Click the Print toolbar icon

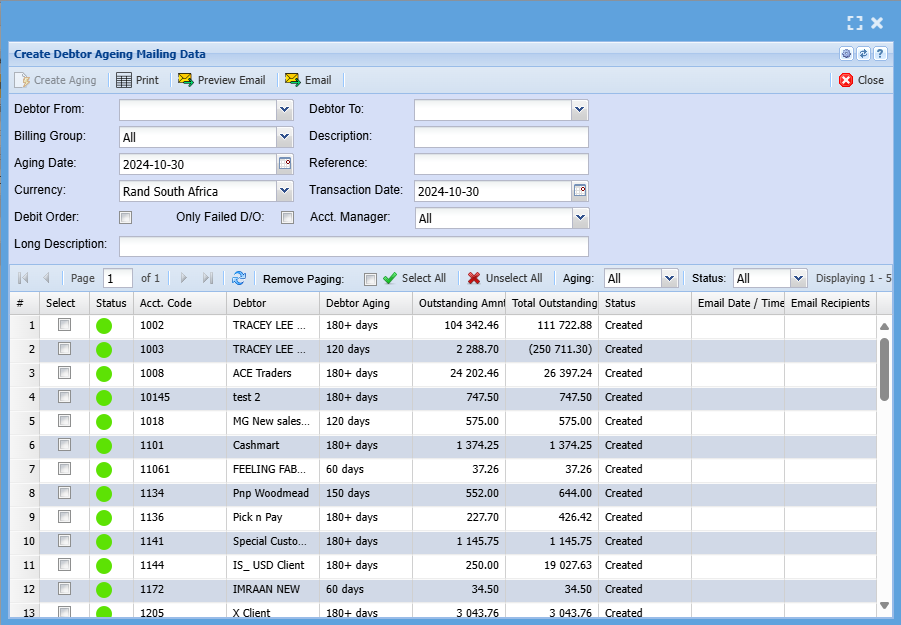pyautogui.click(x=124, y=80)
